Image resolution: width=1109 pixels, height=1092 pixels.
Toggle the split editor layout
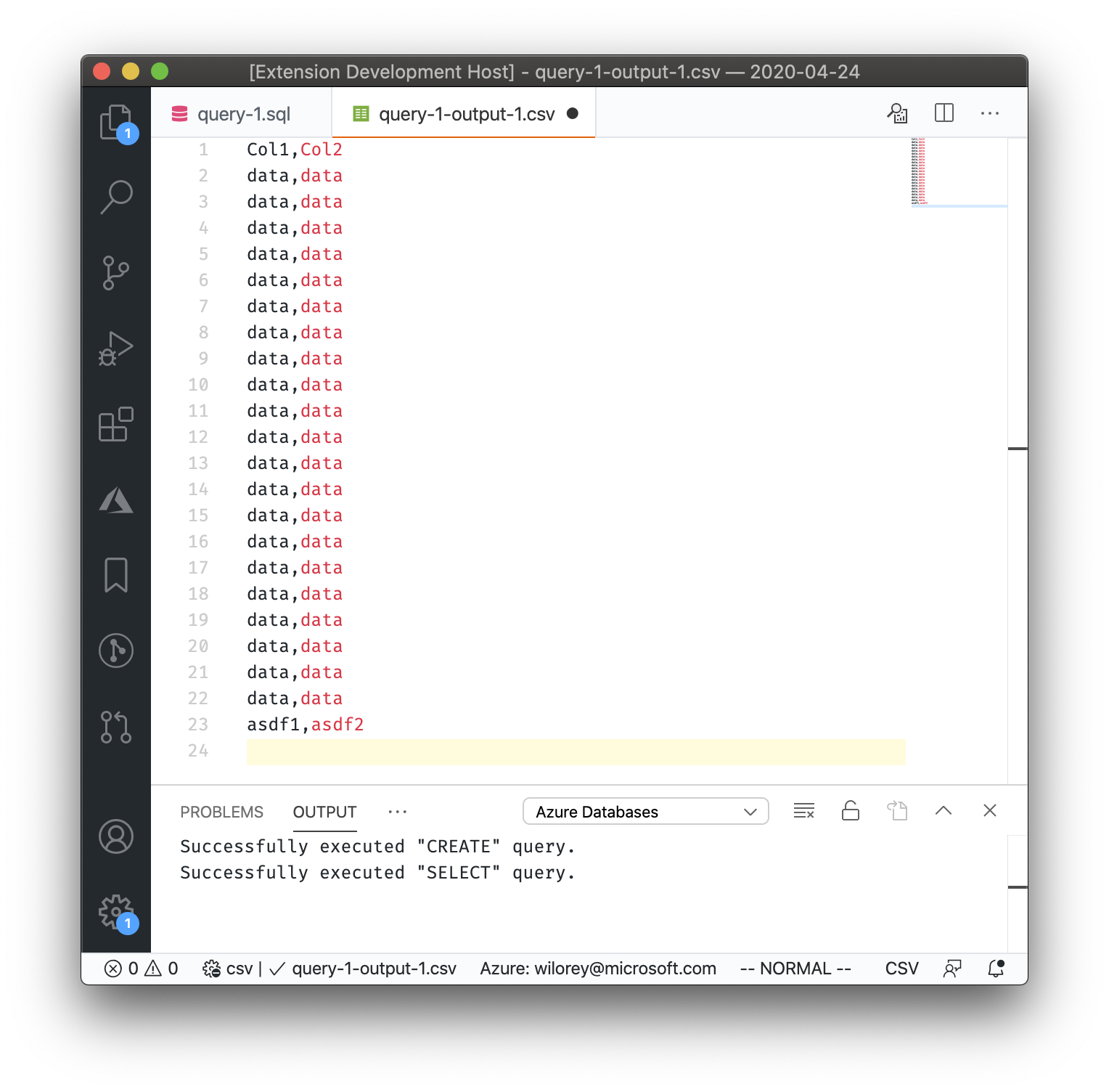[x=944, y=113]
